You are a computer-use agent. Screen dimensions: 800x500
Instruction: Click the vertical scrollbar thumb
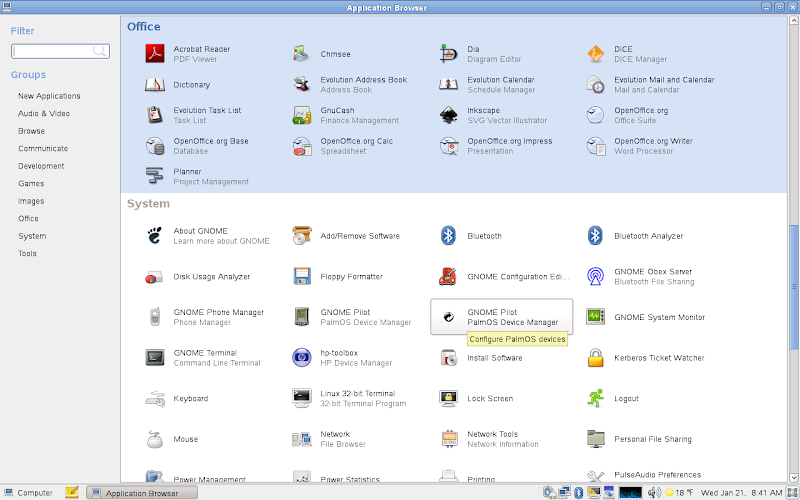793,287
